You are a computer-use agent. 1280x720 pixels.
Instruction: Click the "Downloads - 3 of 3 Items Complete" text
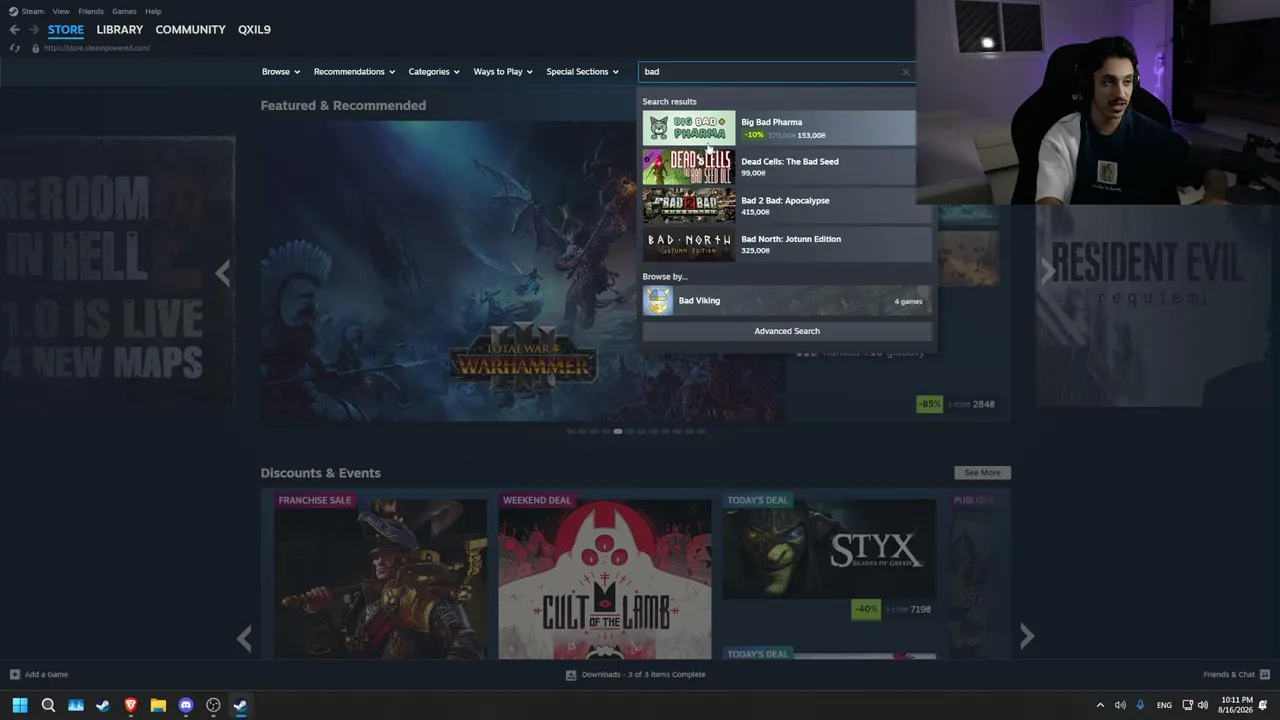644,675
